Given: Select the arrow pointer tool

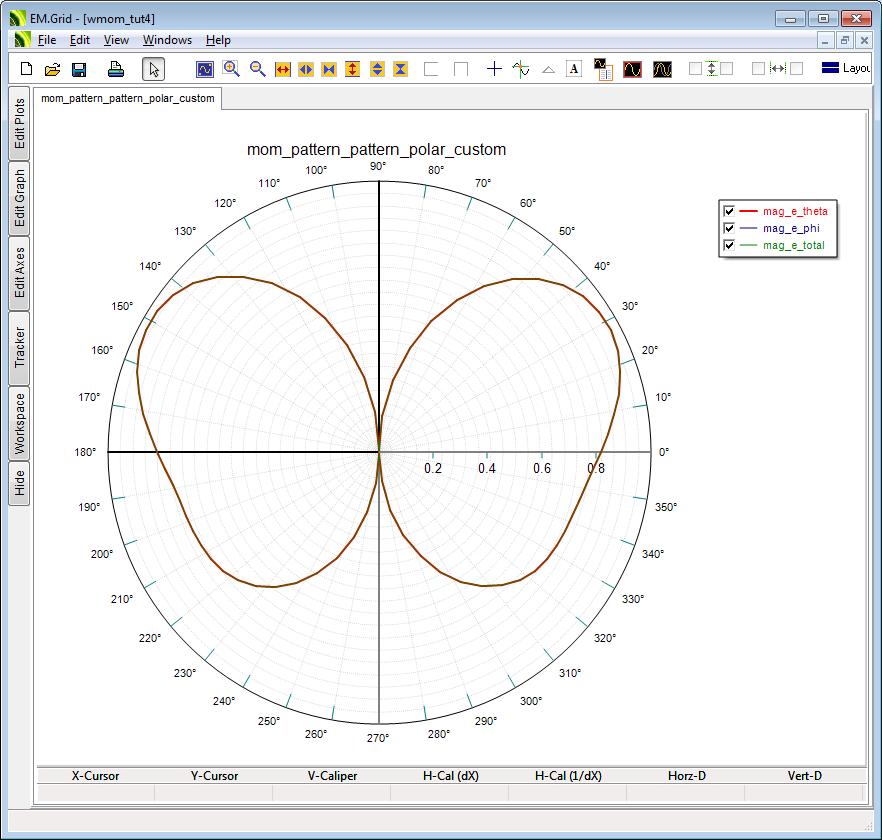Looking at the screenshot, I should (153, 69).
